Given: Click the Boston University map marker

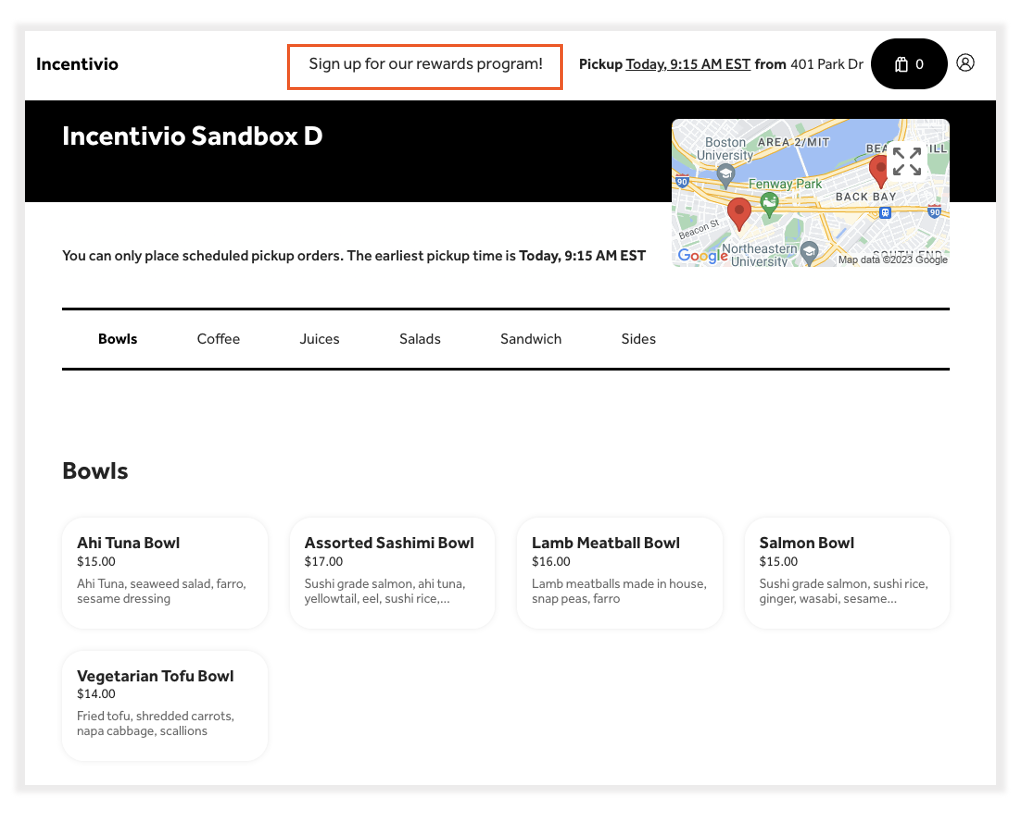Looking at the screenshot, I should pyautogui.click(x=727, y=175).
